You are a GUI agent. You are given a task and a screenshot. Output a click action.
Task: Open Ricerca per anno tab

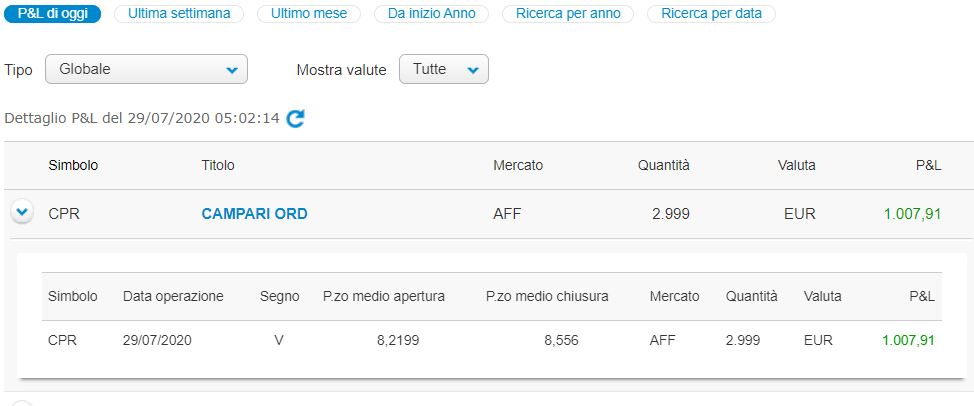tap(568, 14)
